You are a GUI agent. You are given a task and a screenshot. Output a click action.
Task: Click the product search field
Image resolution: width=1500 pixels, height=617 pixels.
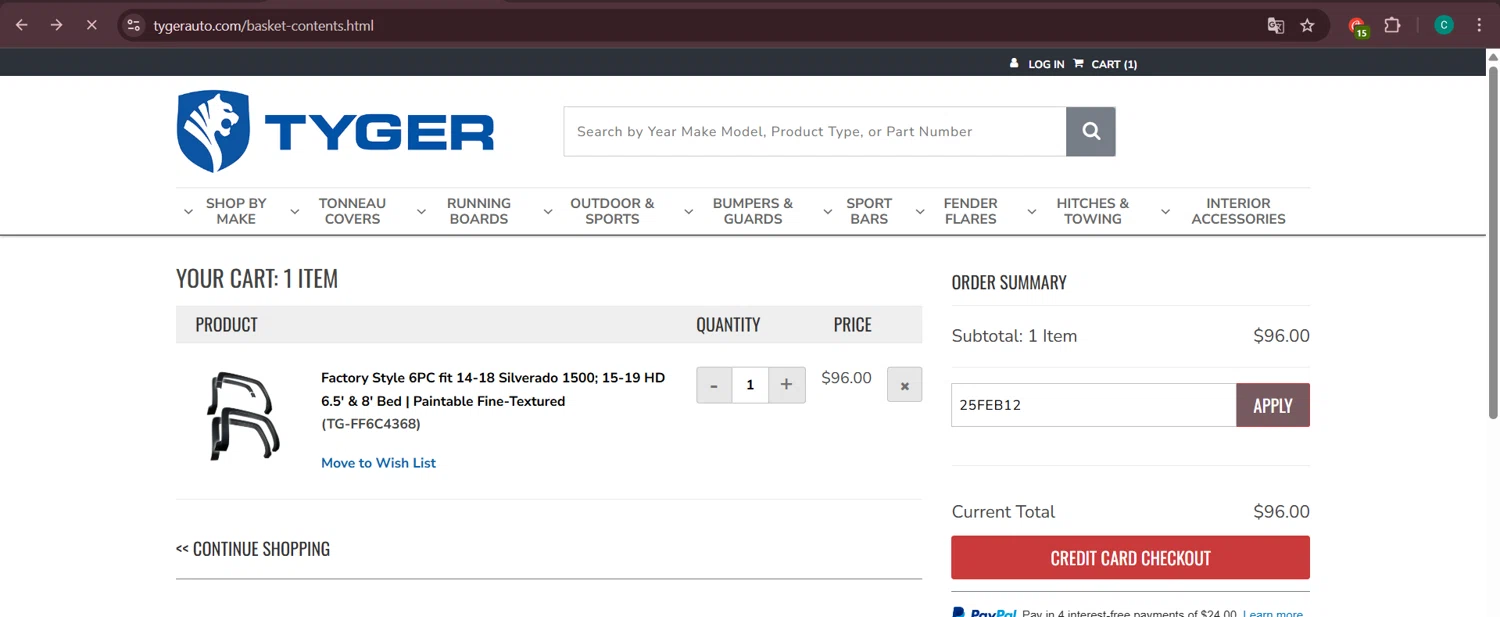[815, 131]
